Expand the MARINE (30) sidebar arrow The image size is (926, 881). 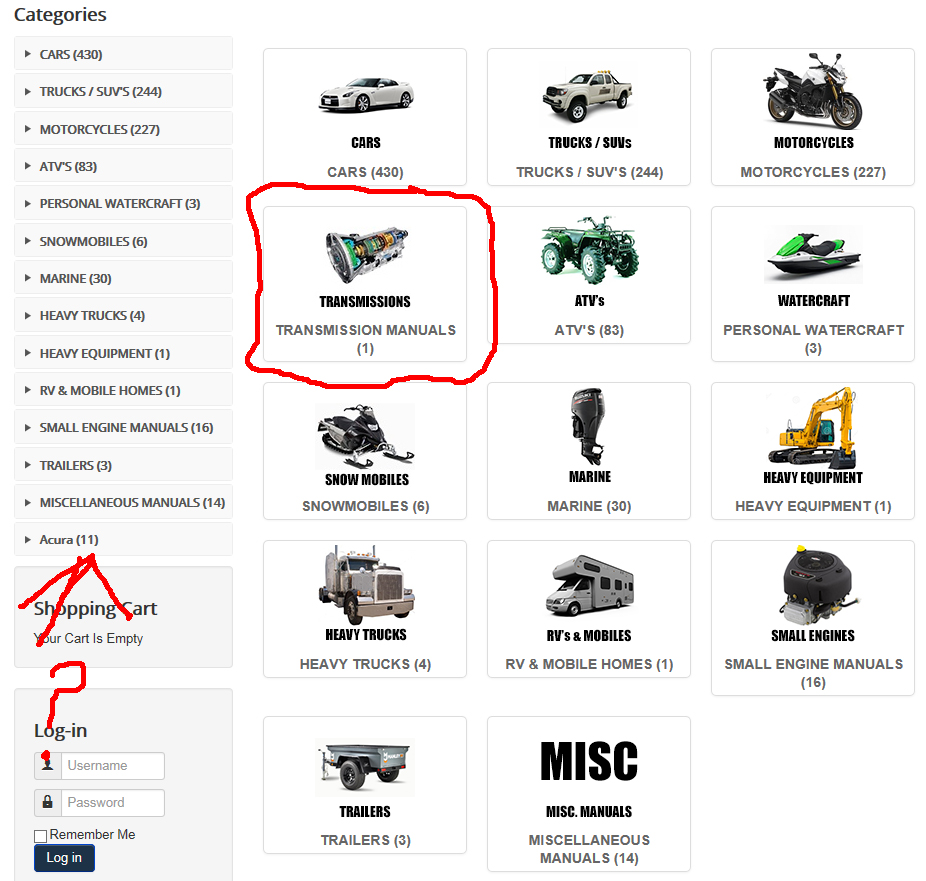point(27,278)
